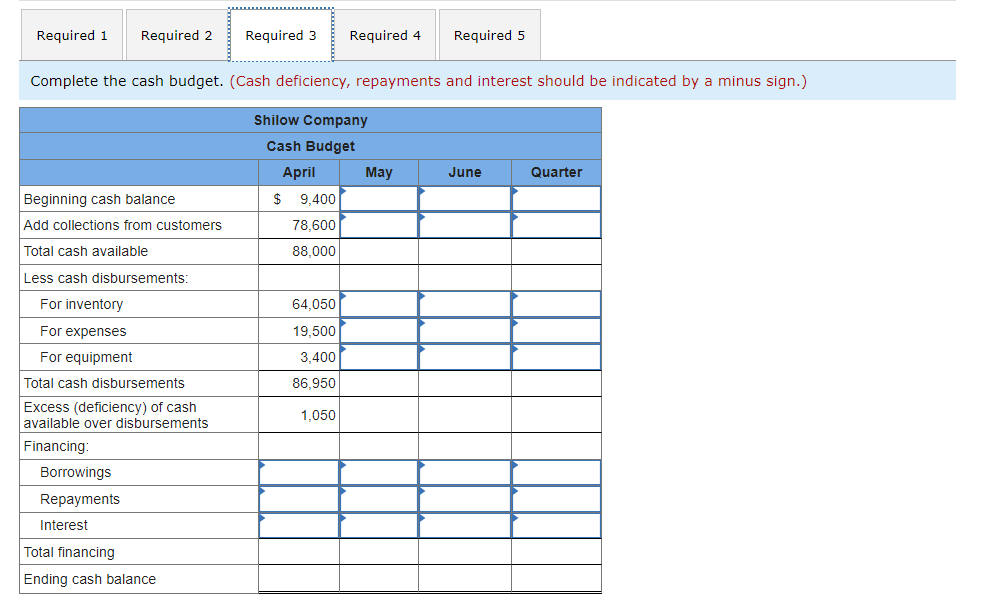1004x605 pixels.
Task: Click Quarter Beginning cash balance cell
Action: (556, 198)
